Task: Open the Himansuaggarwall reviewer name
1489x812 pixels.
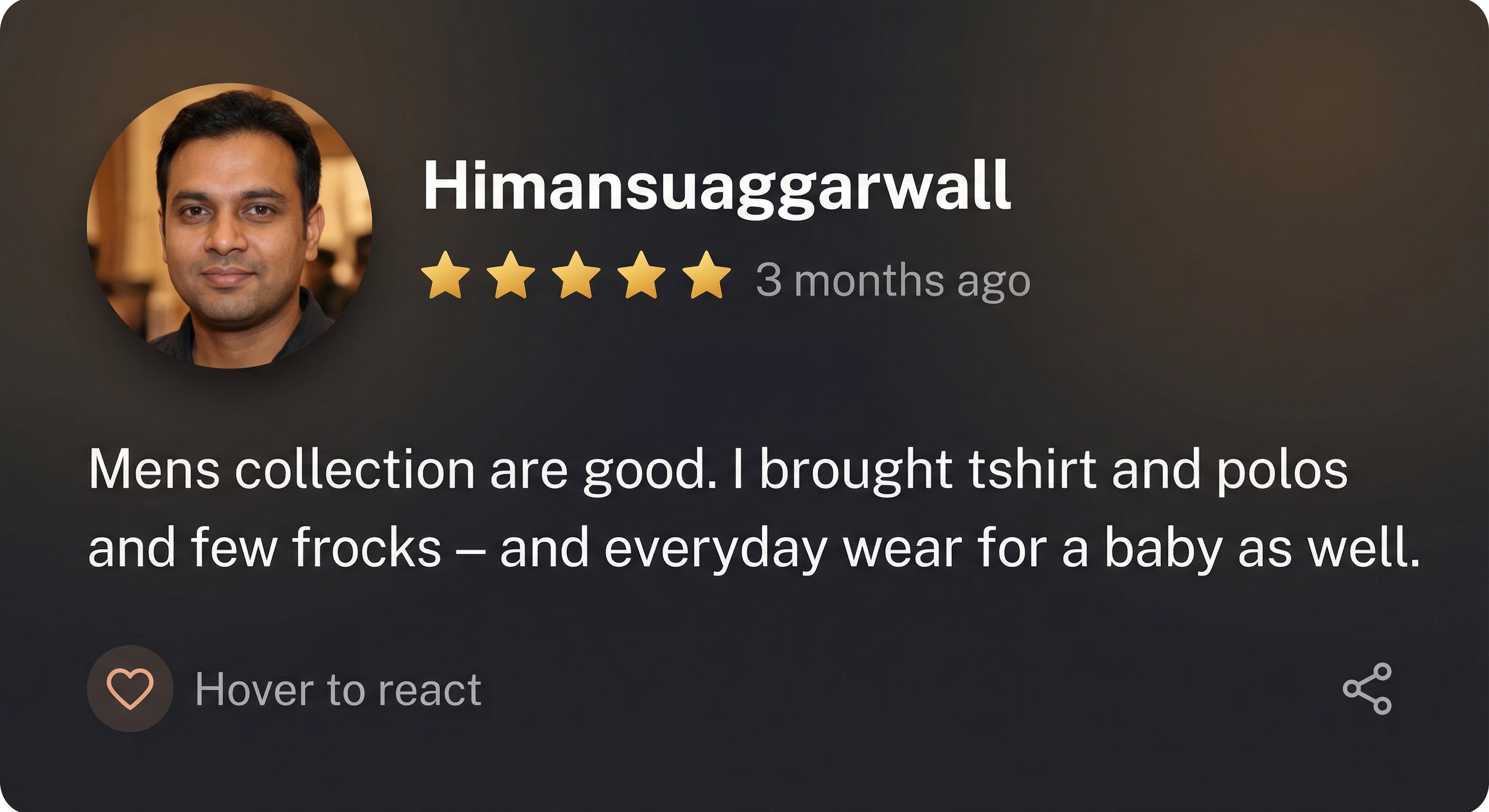Action: pos(718,187)
